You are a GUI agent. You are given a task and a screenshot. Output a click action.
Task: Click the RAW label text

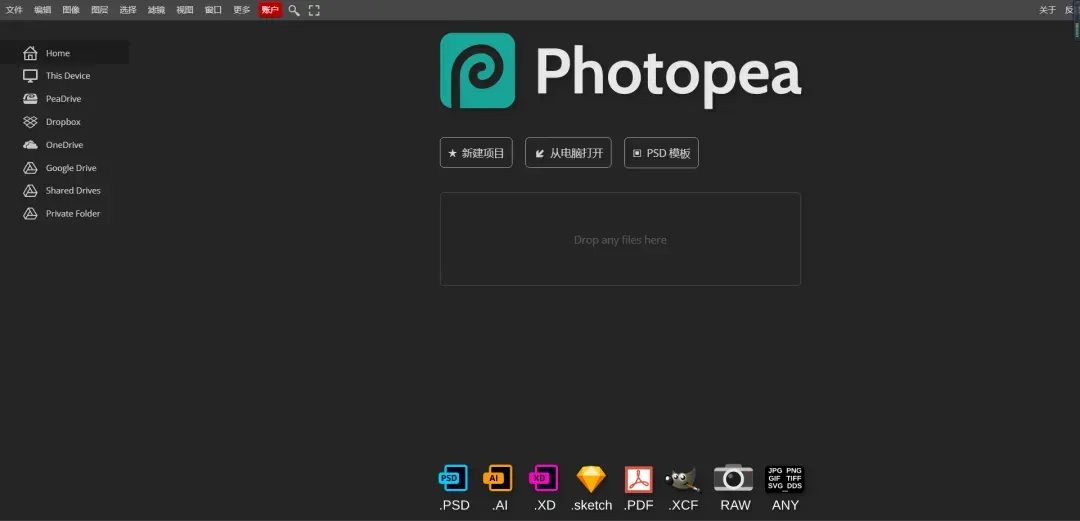pyautogui.click(x=735, y=505)
